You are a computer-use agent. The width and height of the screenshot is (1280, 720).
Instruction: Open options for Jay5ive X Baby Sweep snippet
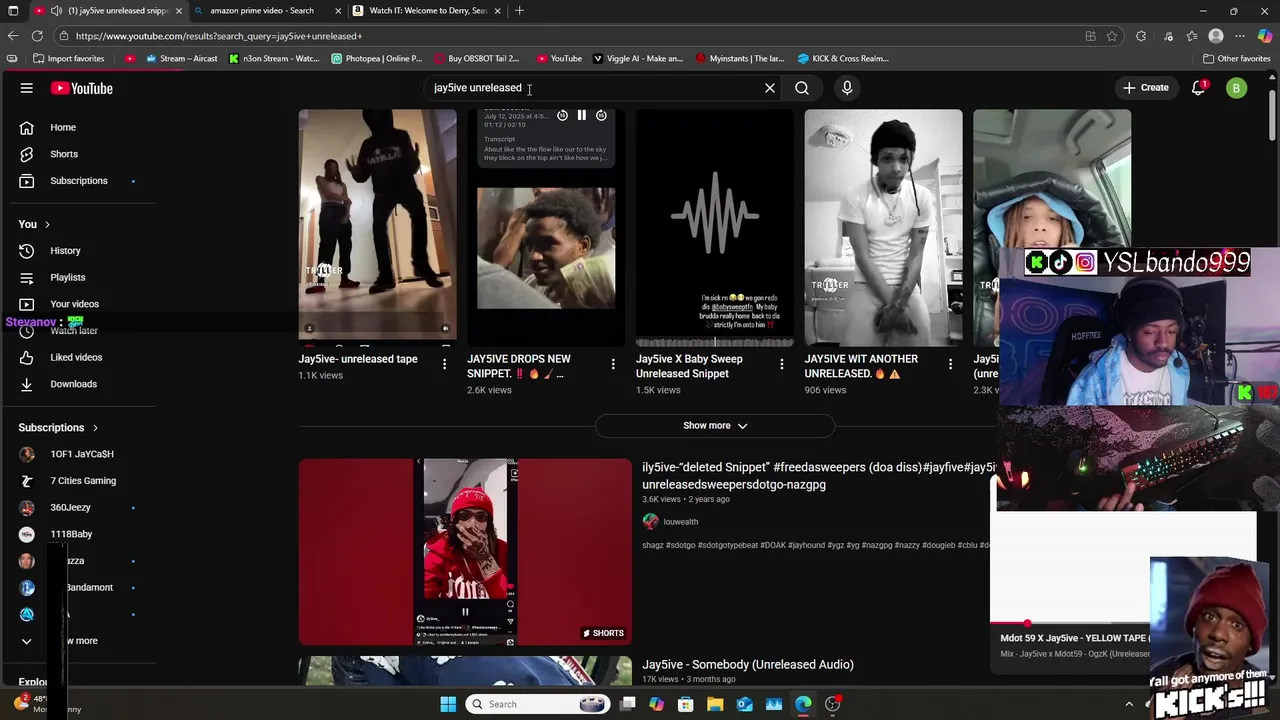782,365
